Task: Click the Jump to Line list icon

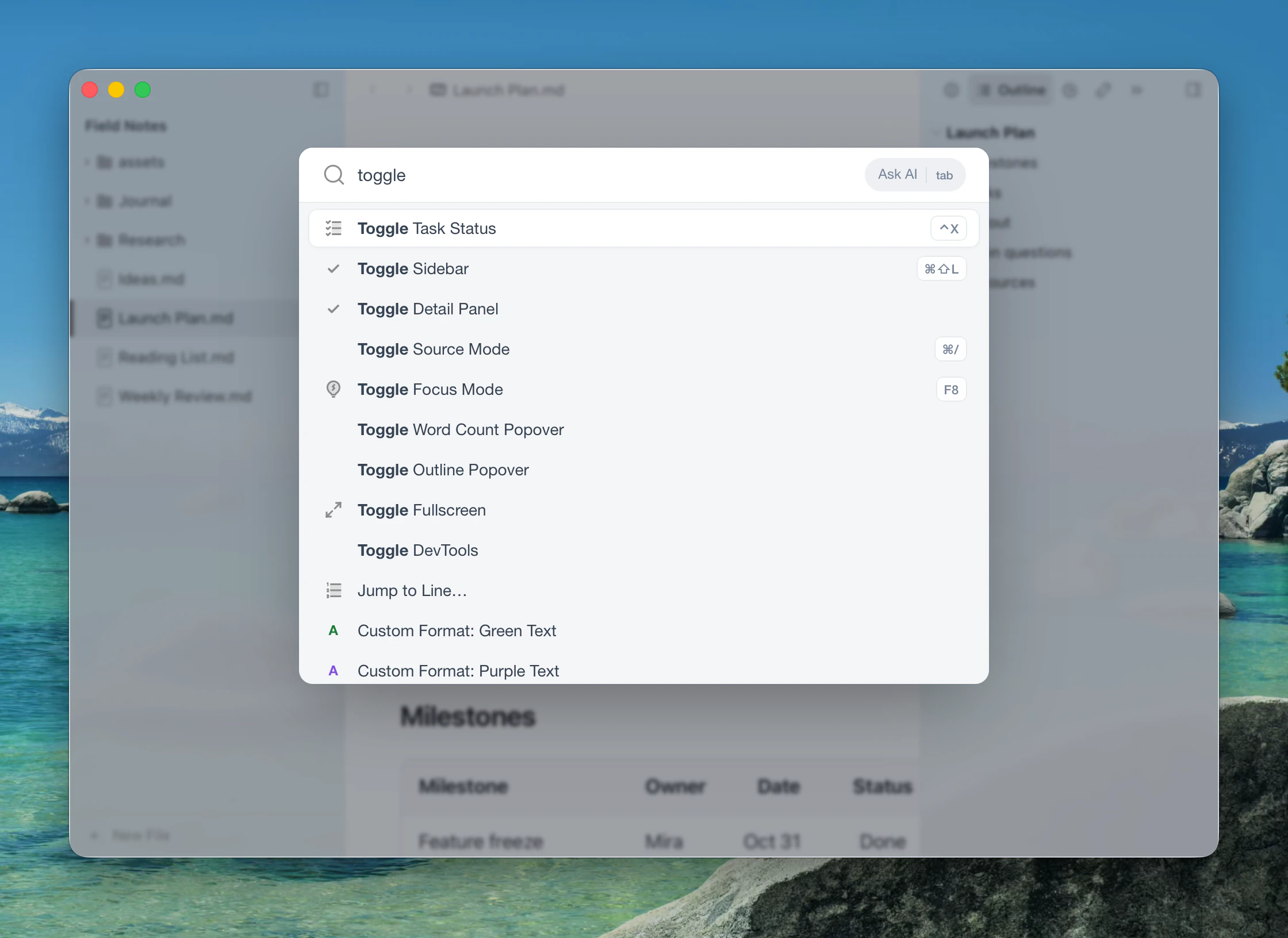Action: click(x=333, y=590)
